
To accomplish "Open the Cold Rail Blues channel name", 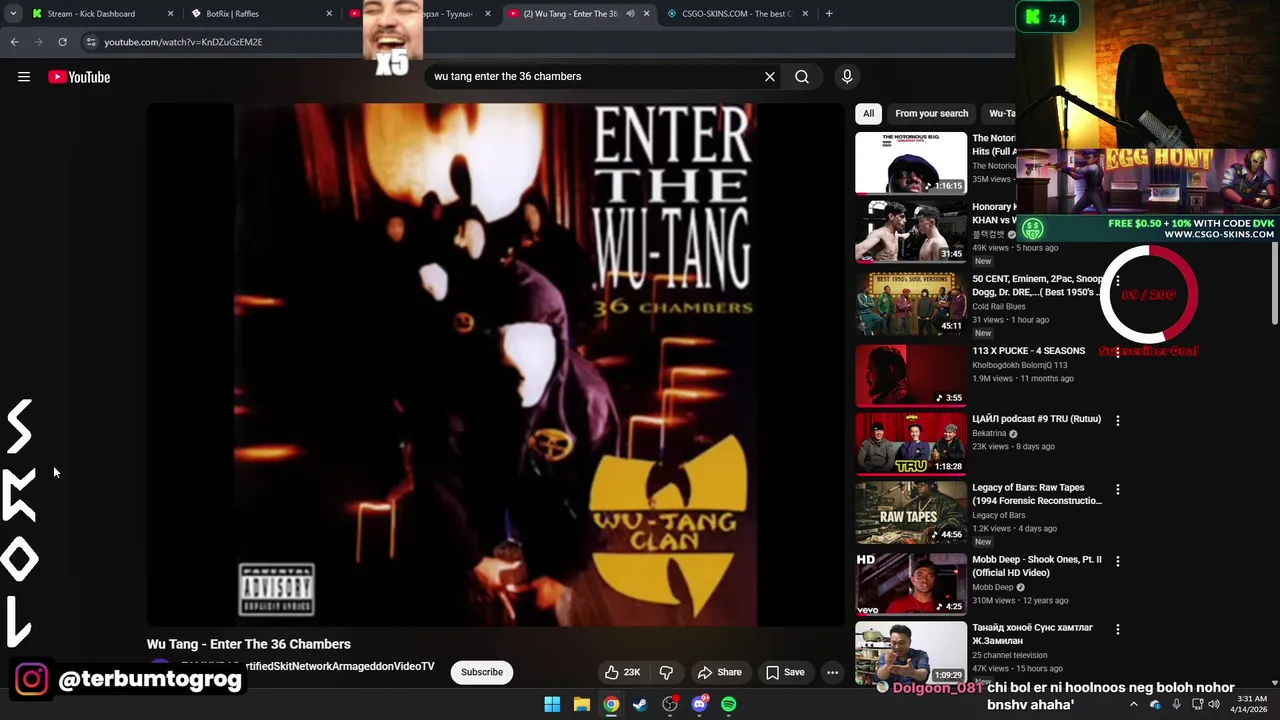I will (999, 306).
